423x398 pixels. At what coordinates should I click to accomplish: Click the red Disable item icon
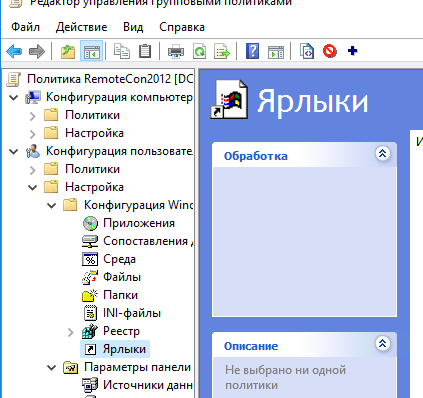tap(330, 51)
